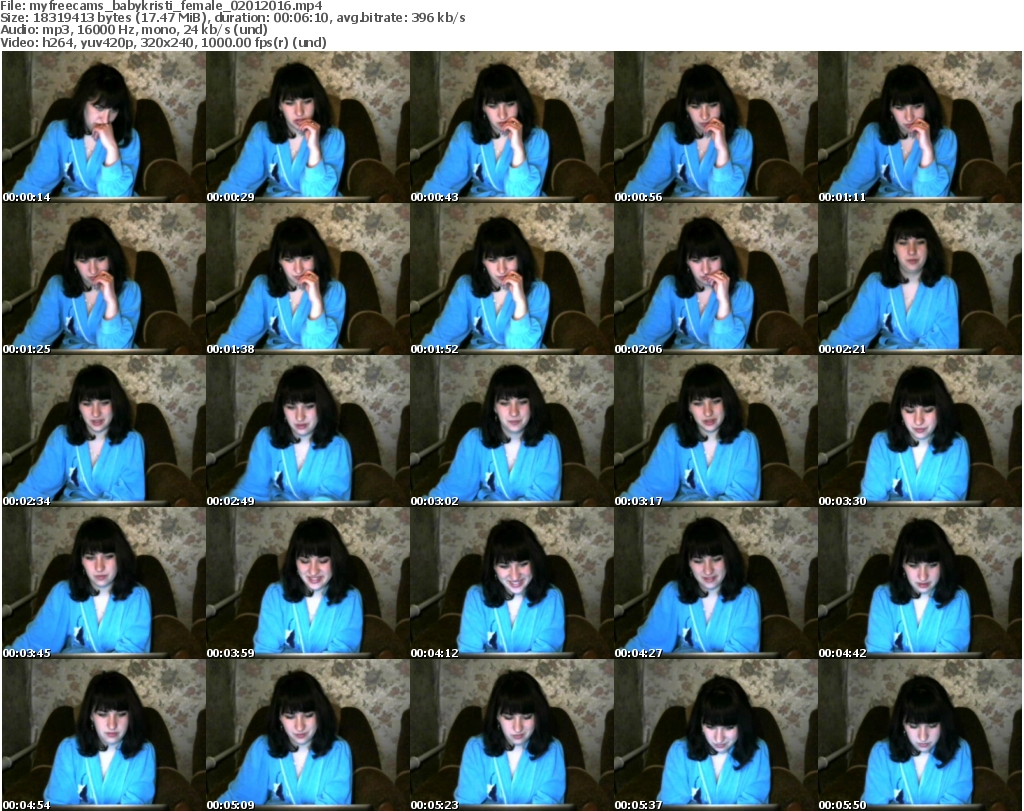Open the frame thumbnail stamped 00:04:54

point(104,735)
